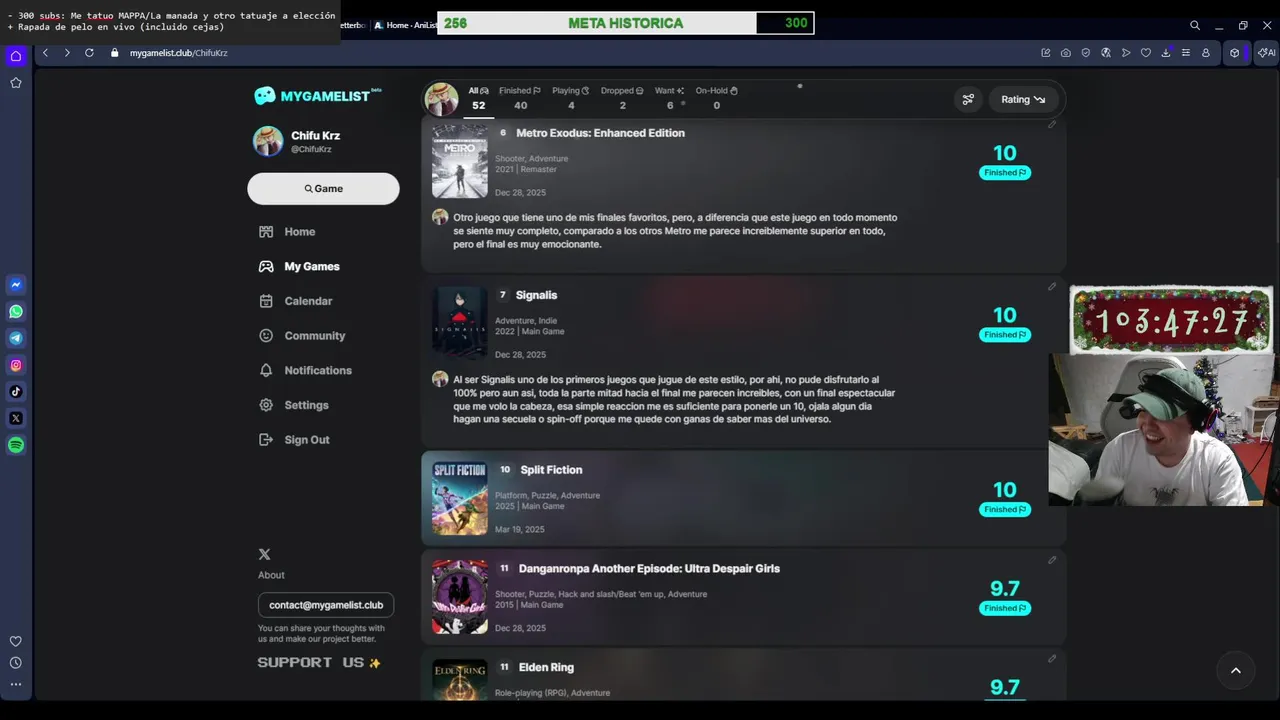Click the translate page icon

pos(1106,53)
